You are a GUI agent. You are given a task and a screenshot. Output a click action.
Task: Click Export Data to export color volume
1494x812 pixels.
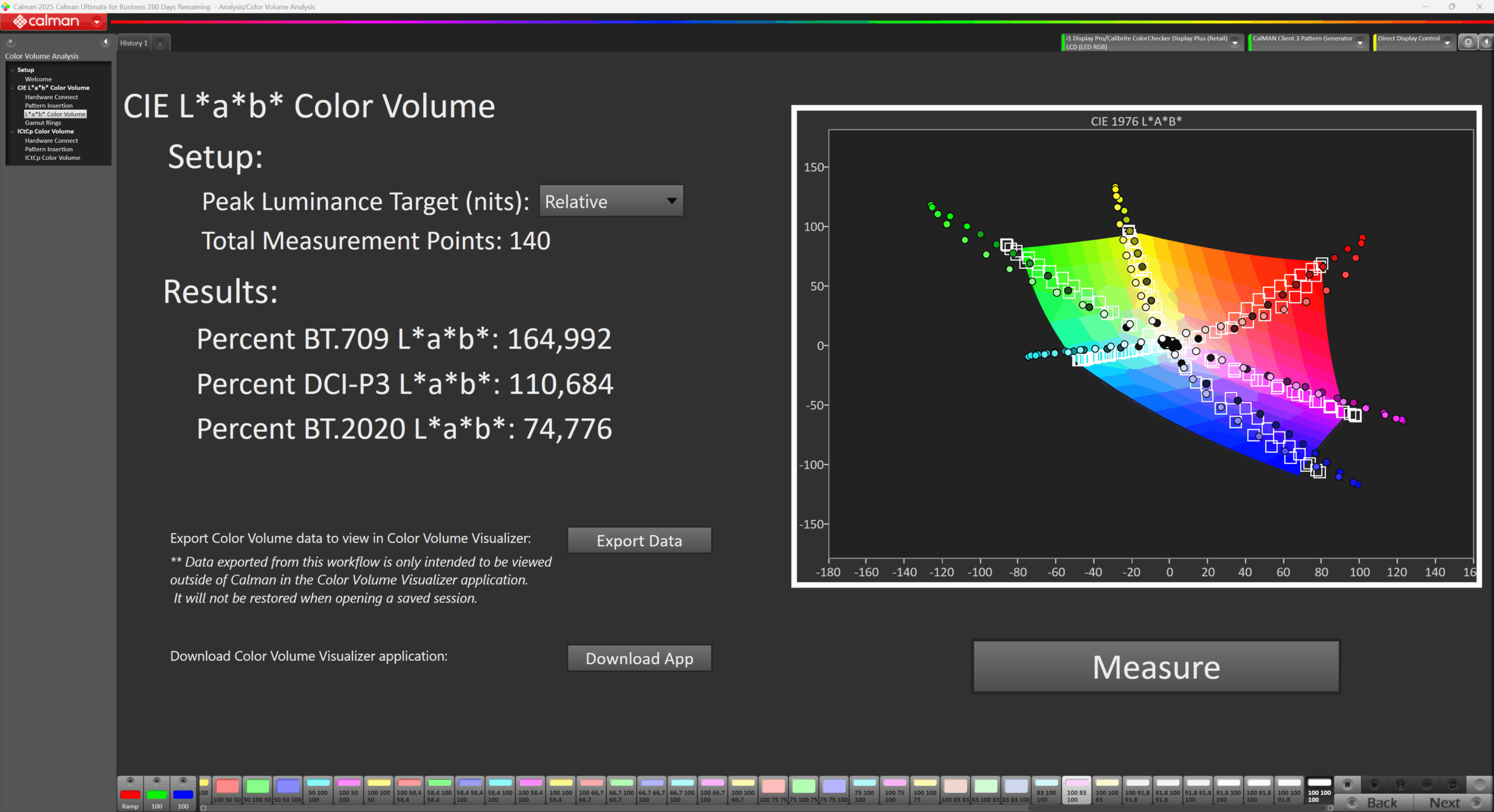pos(639,540)
